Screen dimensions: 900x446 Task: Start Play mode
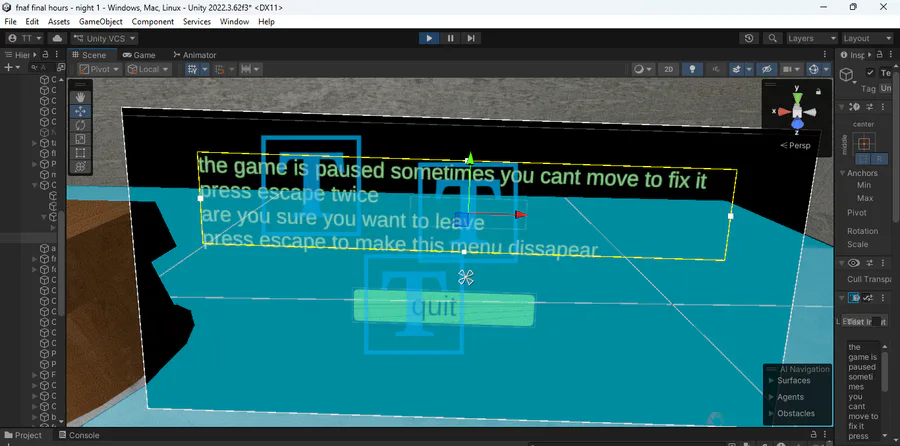coord(429,38)
